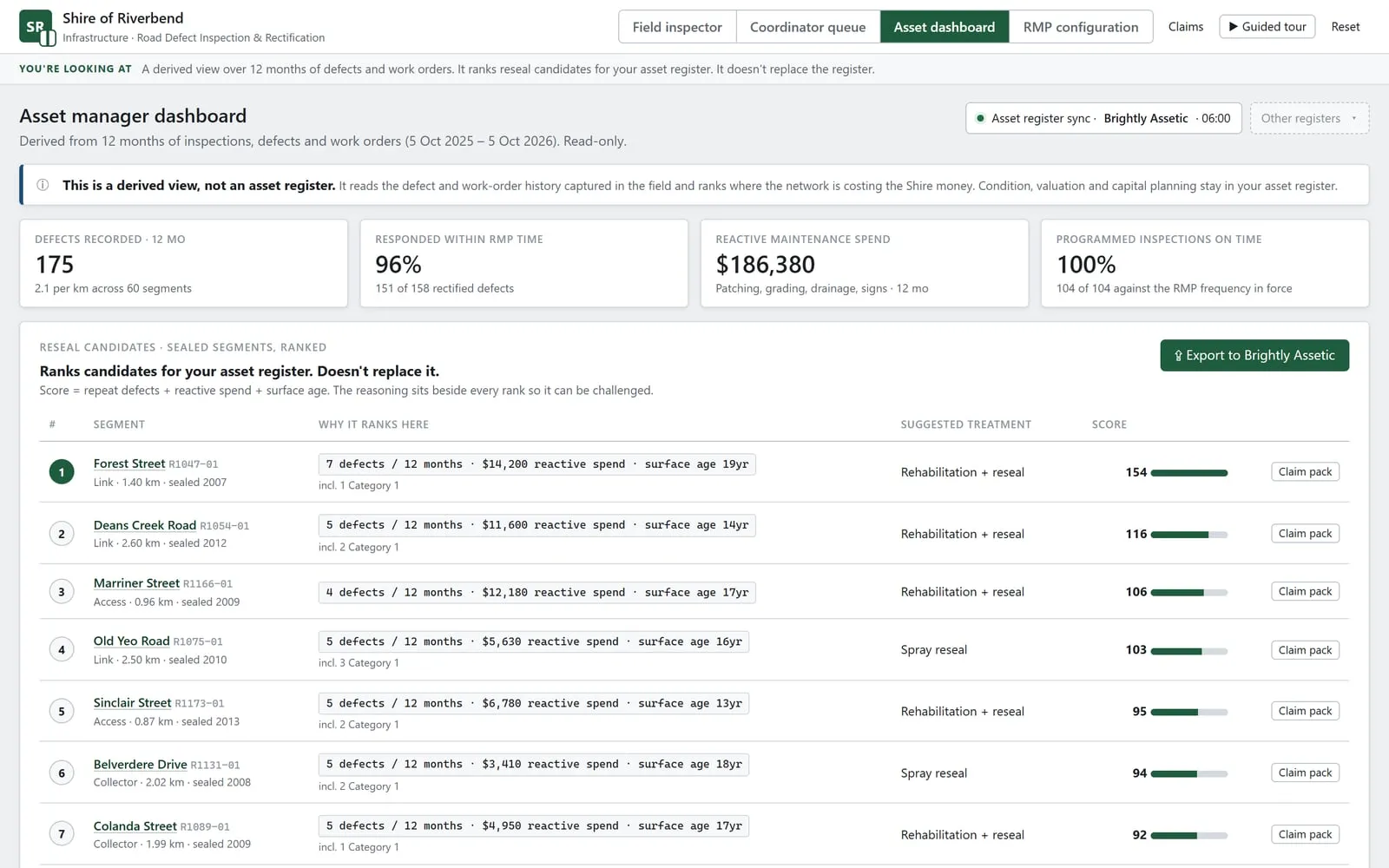
Task: Open the Forest Street segment link
Action: (129, 464)
